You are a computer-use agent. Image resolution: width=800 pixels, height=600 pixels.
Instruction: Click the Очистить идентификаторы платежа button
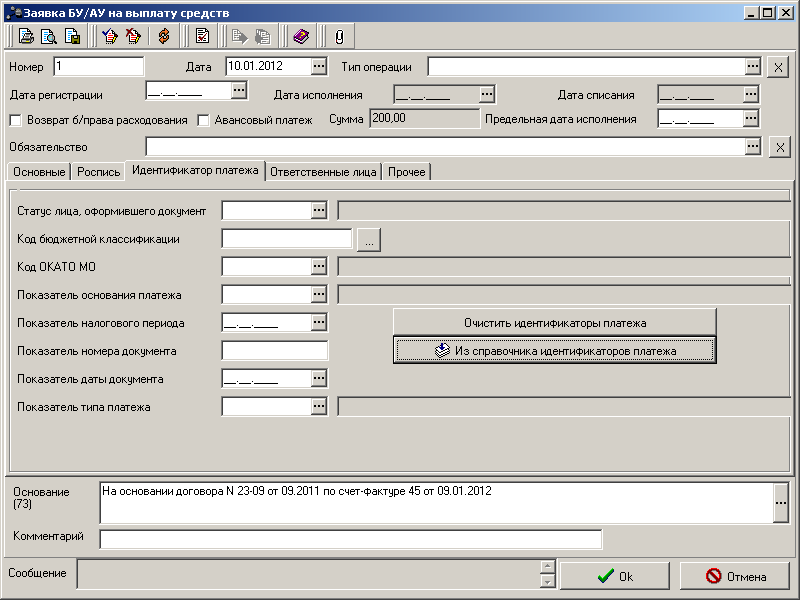point(554,323)
